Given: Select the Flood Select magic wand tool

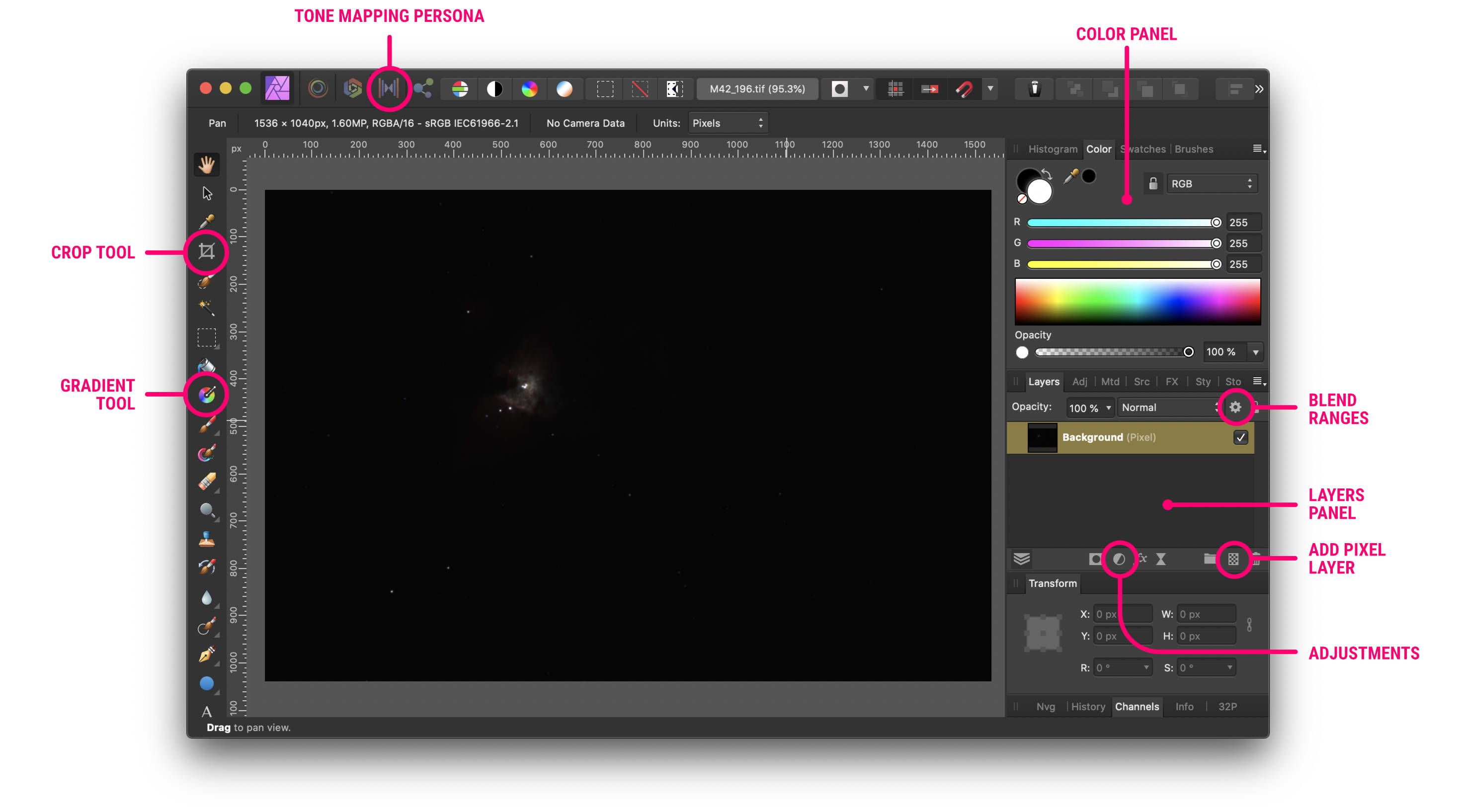Looking at the screenshot, I should pyautogui.click(x=206, y=308).
